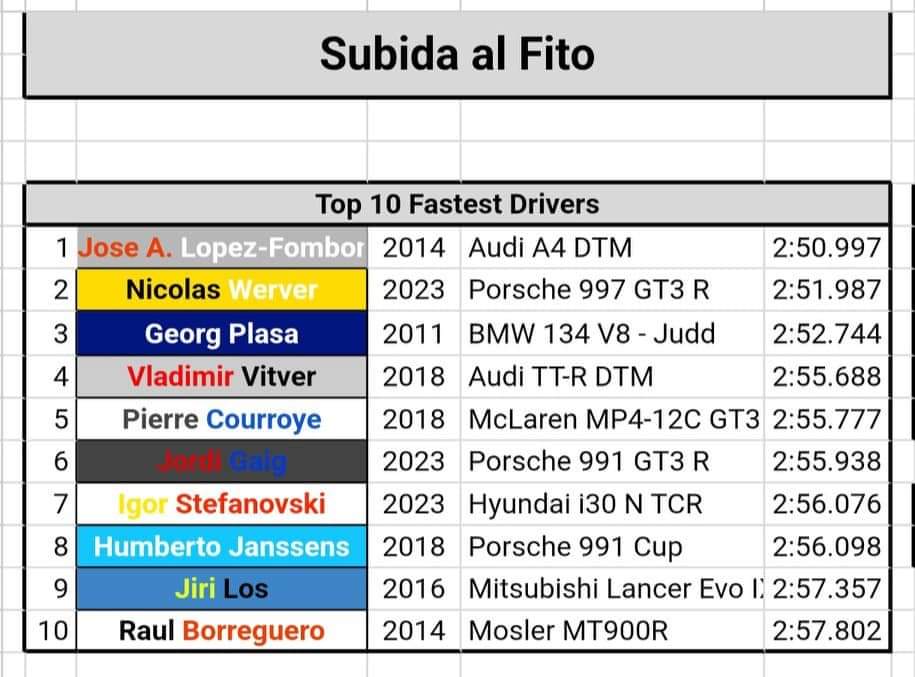Click the Subida al Fito title cell
The height and width of the screenshot is (677, 915).
[x=457, y=53]
